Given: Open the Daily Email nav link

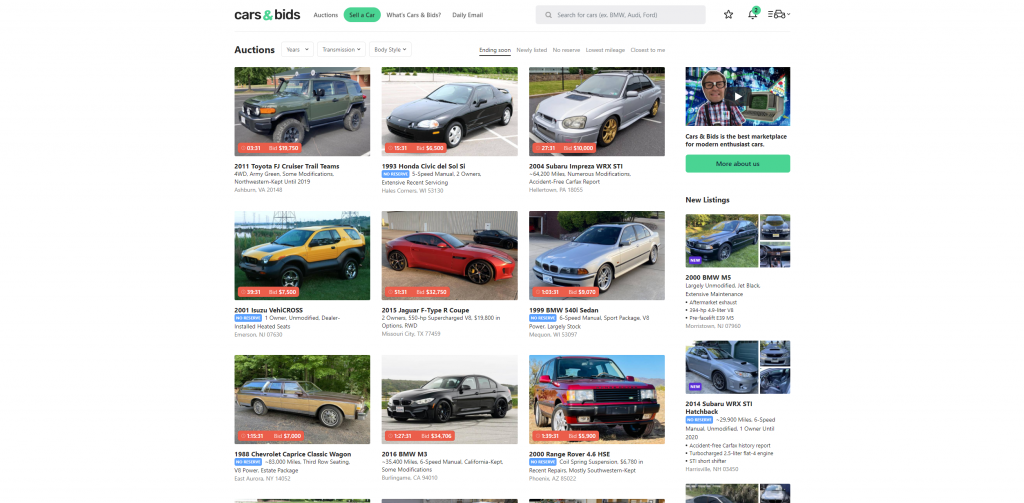Looking at the screenshot, I should (468, 15).
